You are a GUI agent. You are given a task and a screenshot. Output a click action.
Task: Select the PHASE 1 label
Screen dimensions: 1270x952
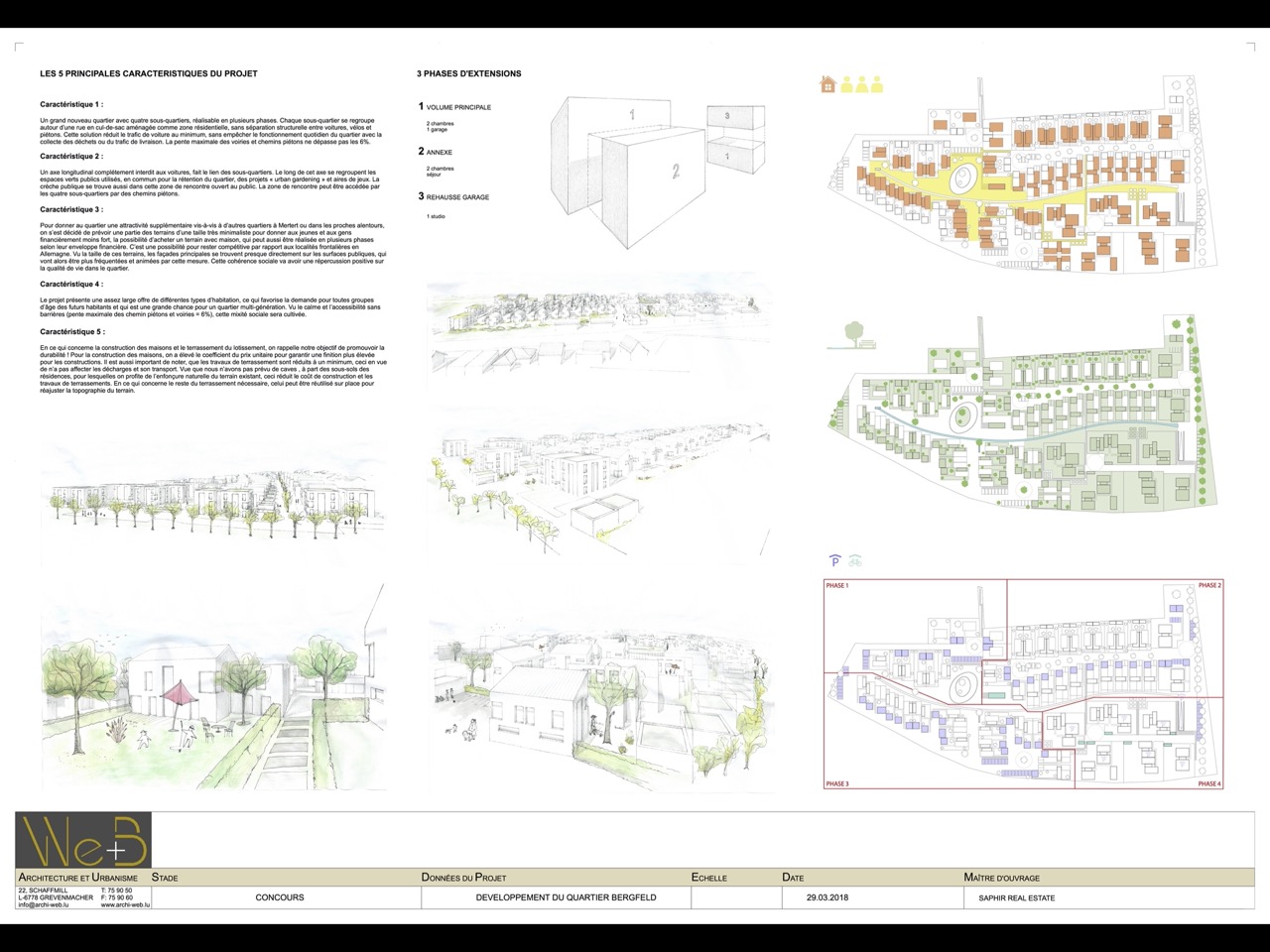837,586
